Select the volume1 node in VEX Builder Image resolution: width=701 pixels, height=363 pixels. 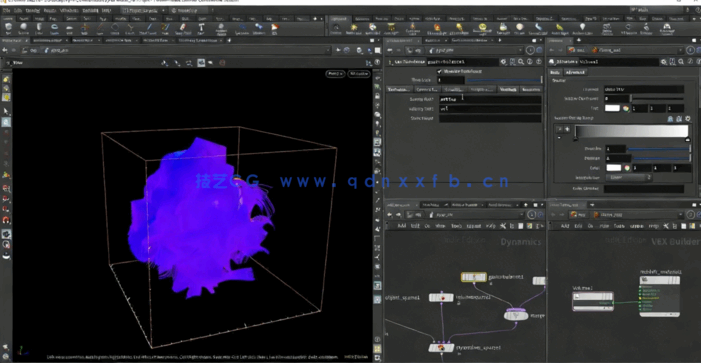click(593, 301)
